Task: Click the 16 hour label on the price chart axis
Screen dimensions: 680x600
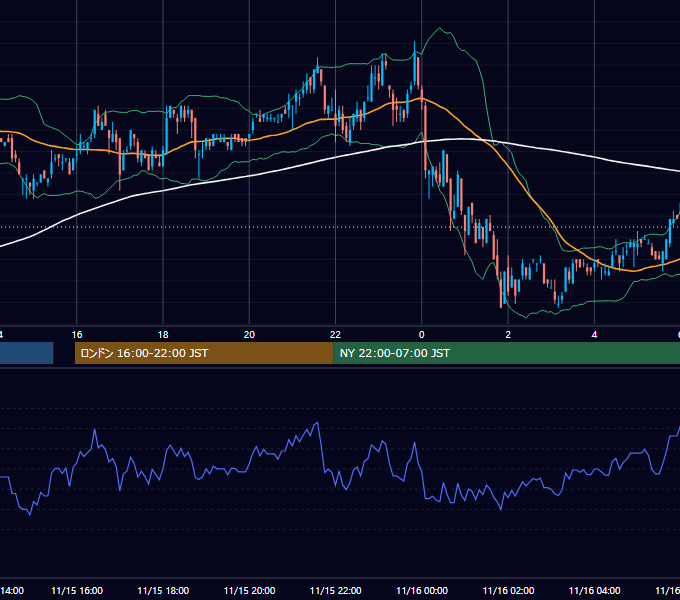Action: tap(77, 334)
